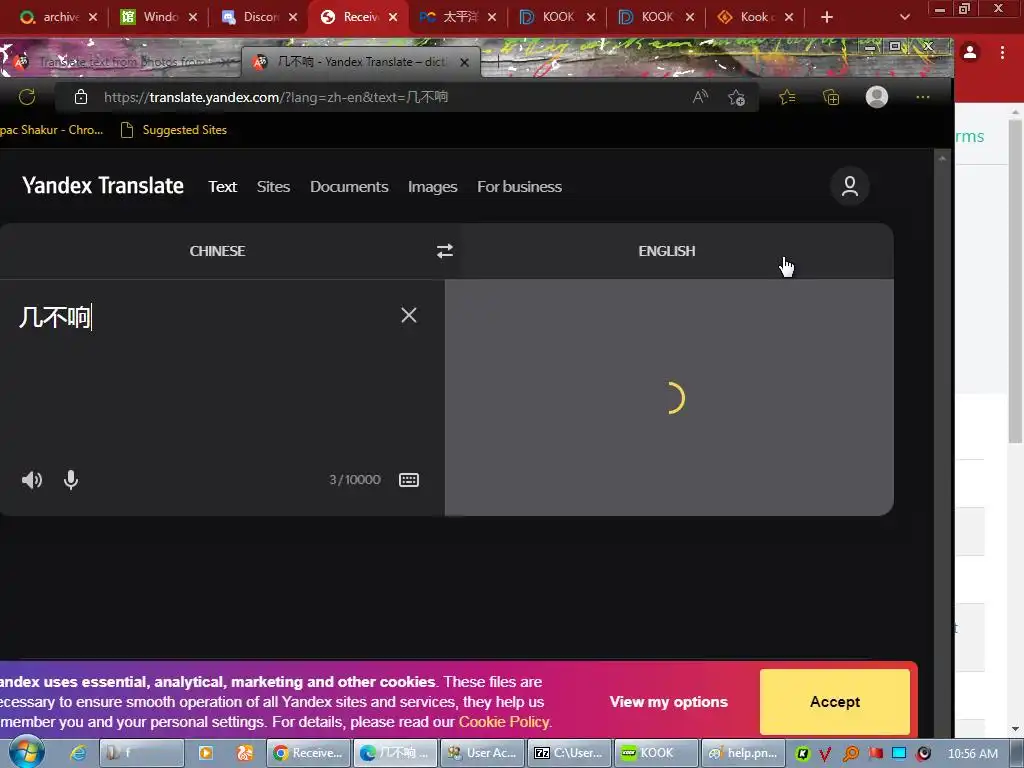Open Read aloud in address bar

(700, 97)
